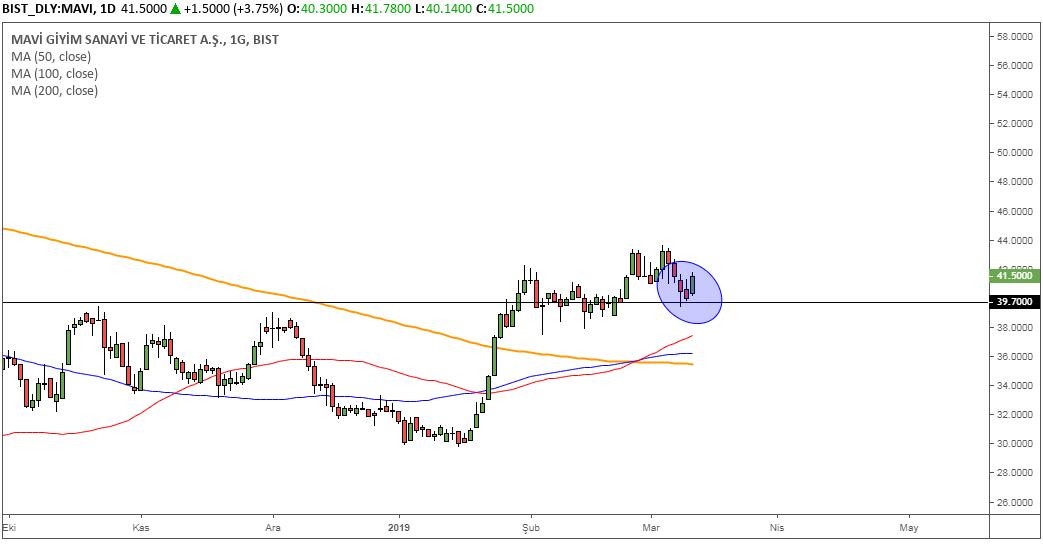The image size is (1043, 546).
Task: Click the Ara month label on time axis
Action: [x=273, y=527]
